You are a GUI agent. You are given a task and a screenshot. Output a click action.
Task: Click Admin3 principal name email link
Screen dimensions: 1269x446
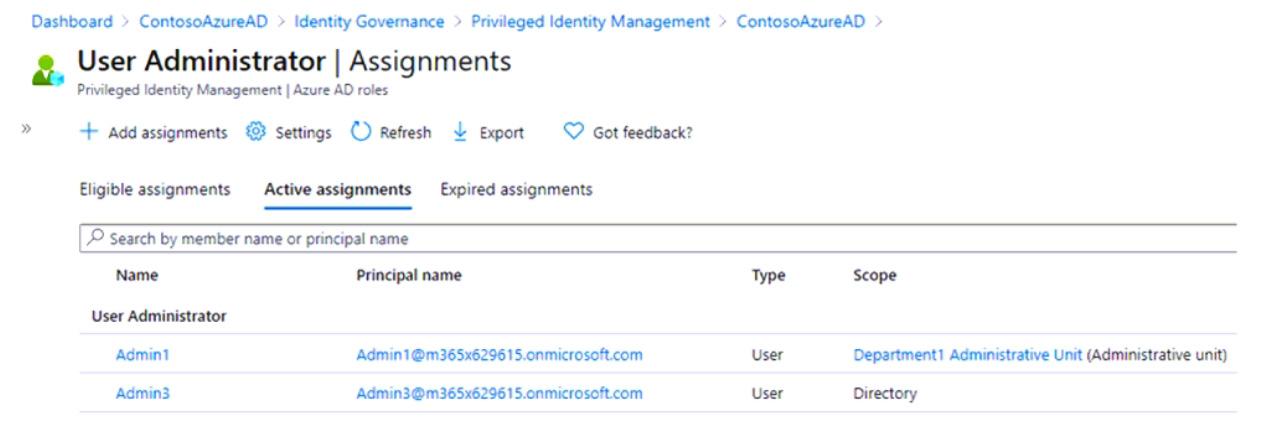(x=499, y=393)
